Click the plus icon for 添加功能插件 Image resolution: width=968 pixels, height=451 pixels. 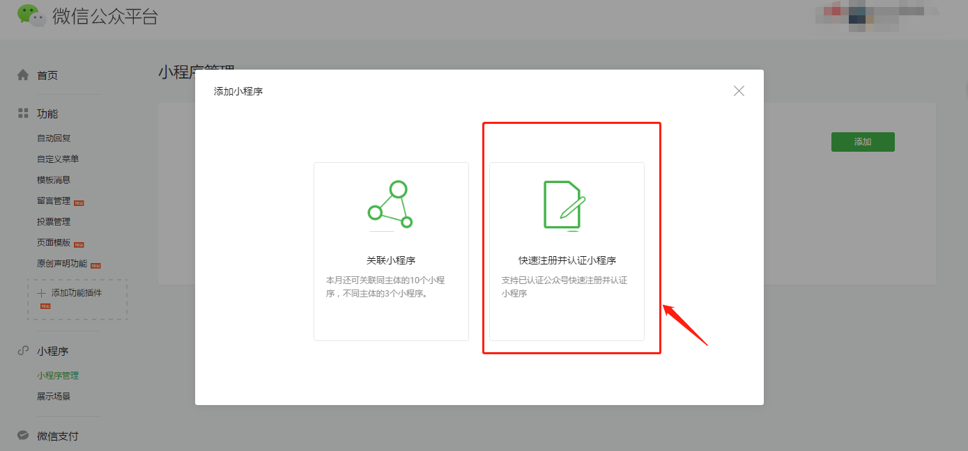[41, 293]
